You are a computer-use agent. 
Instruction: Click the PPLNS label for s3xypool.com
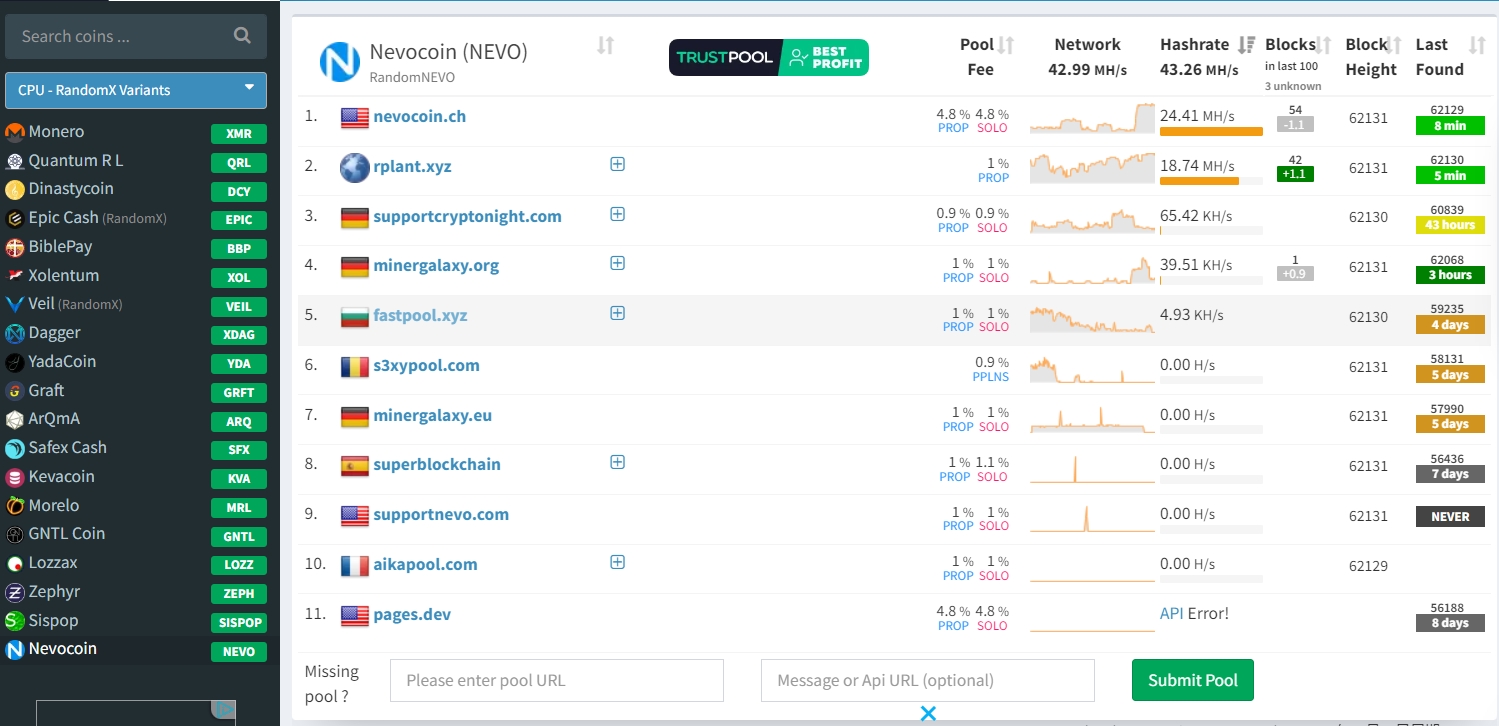pos(990,377)
